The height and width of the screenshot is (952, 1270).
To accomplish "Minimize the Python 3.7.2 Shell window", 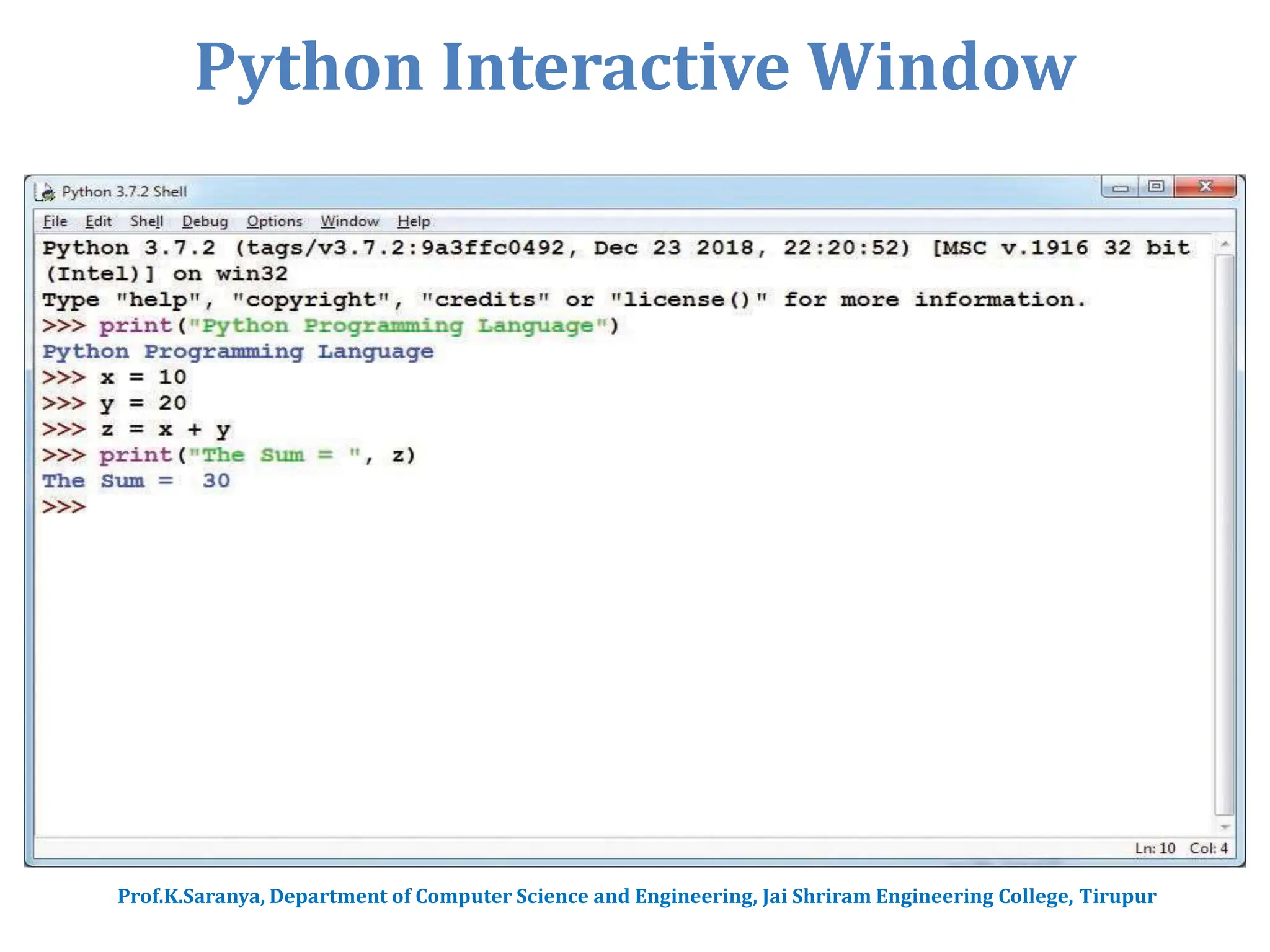I will pos(1120,187).
